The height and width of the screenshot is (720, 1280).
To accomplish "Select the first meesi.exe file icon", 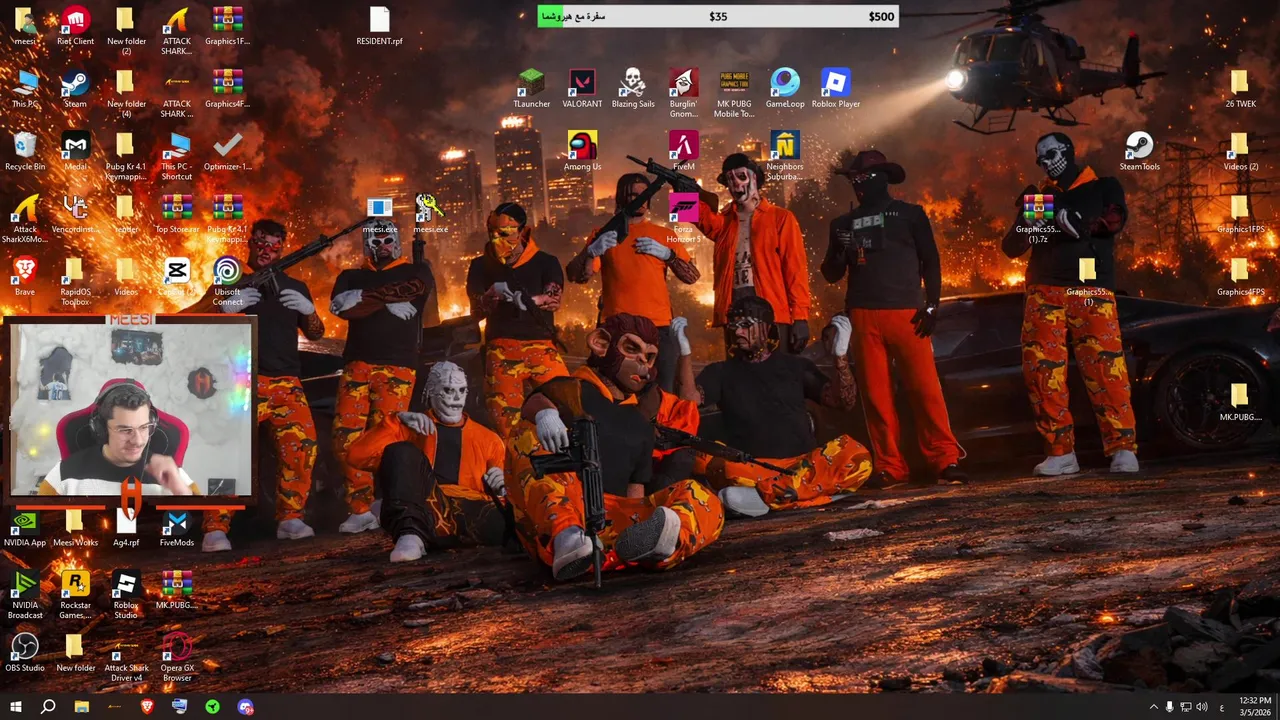I will [379, 214].
